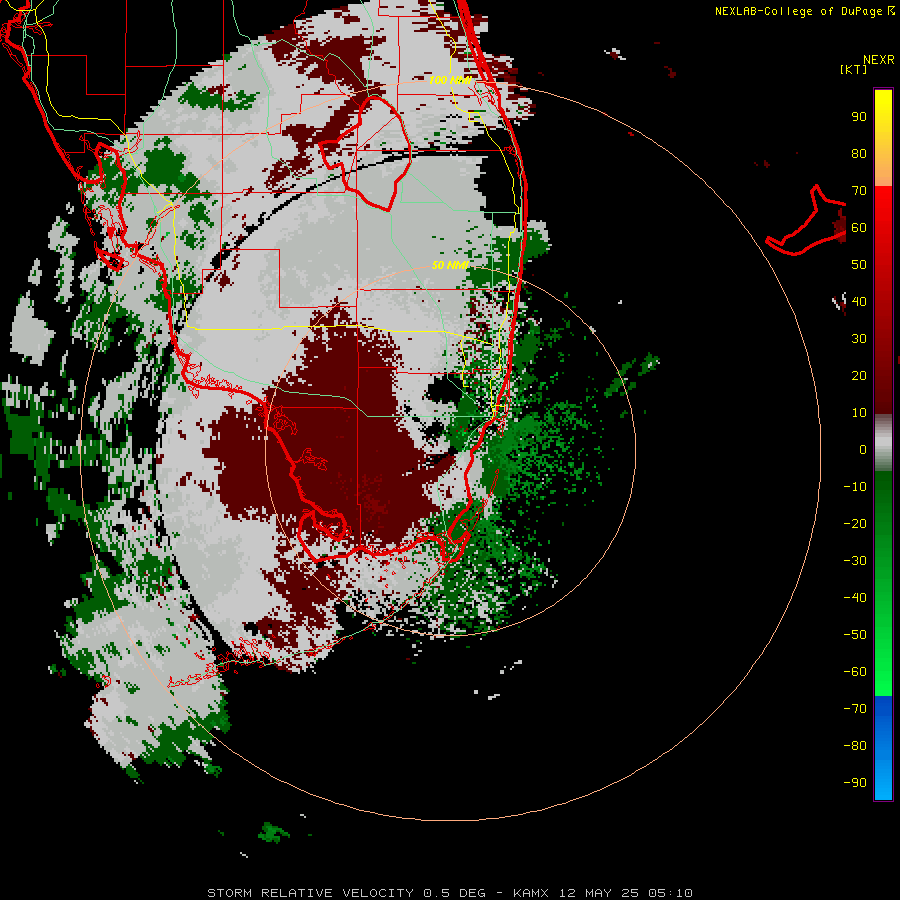
Task: Click the gray zero-velocity segment of color bar
Action: (883, 443)
